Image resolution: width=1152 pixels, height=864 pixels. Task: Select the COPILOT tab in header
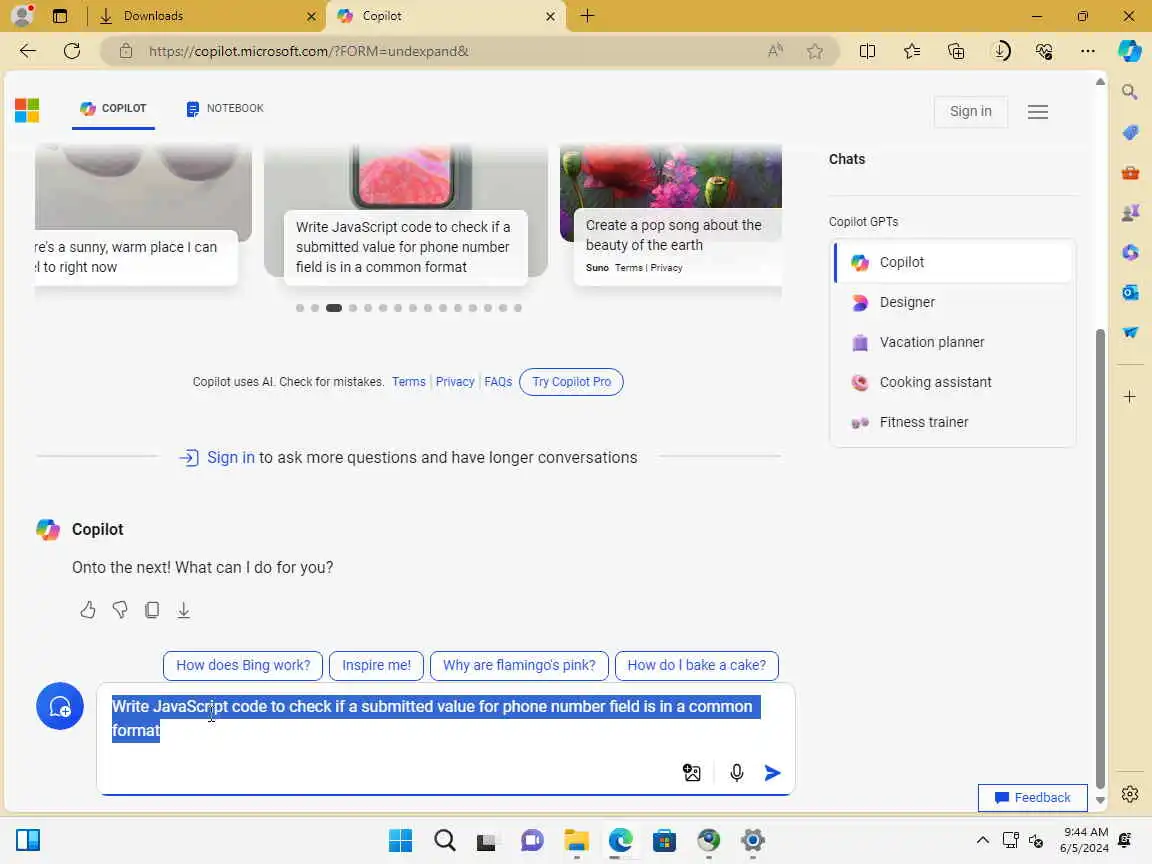click(x=113, y=109)
